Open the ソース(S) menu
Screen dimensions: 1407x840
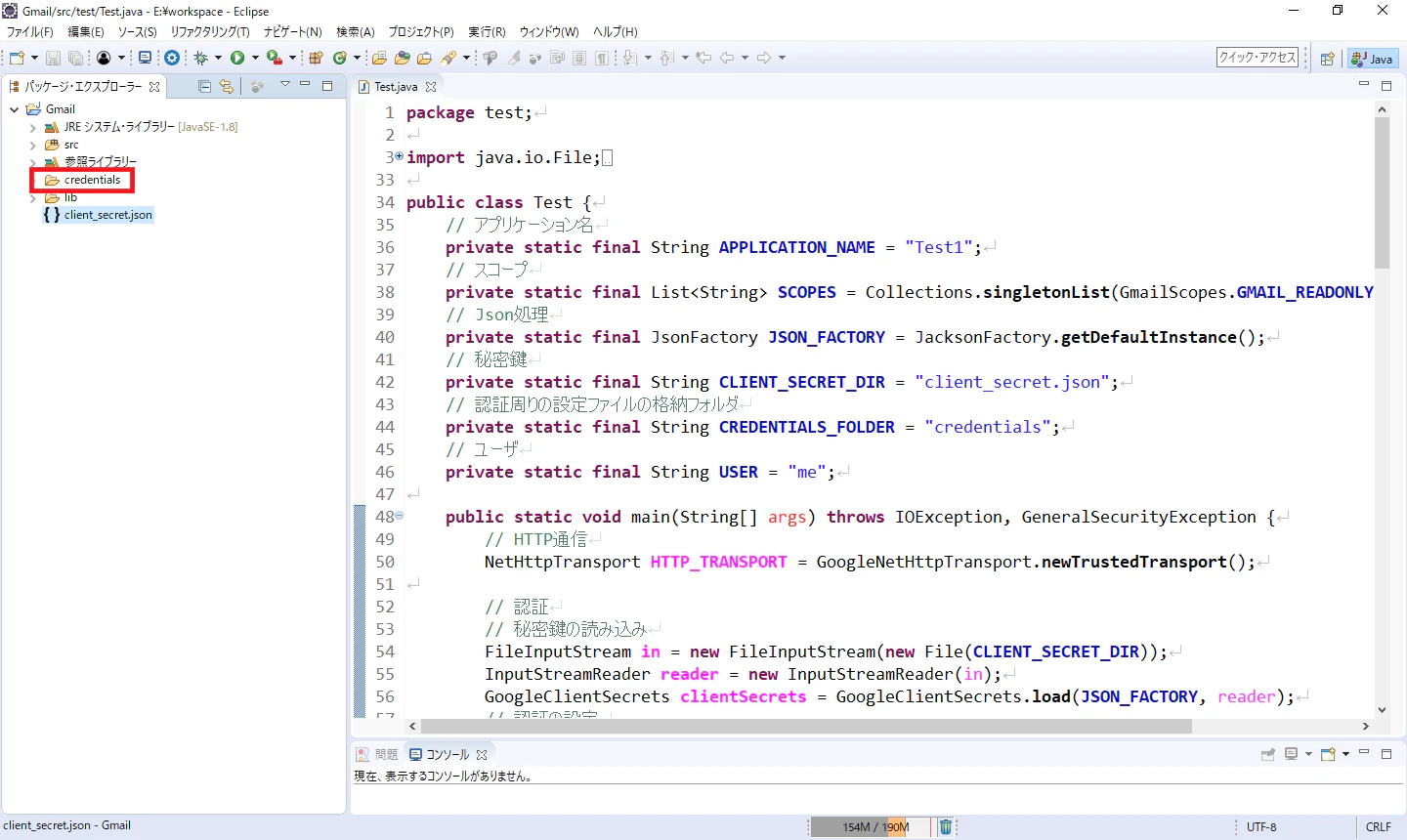[x=138, y=32]
